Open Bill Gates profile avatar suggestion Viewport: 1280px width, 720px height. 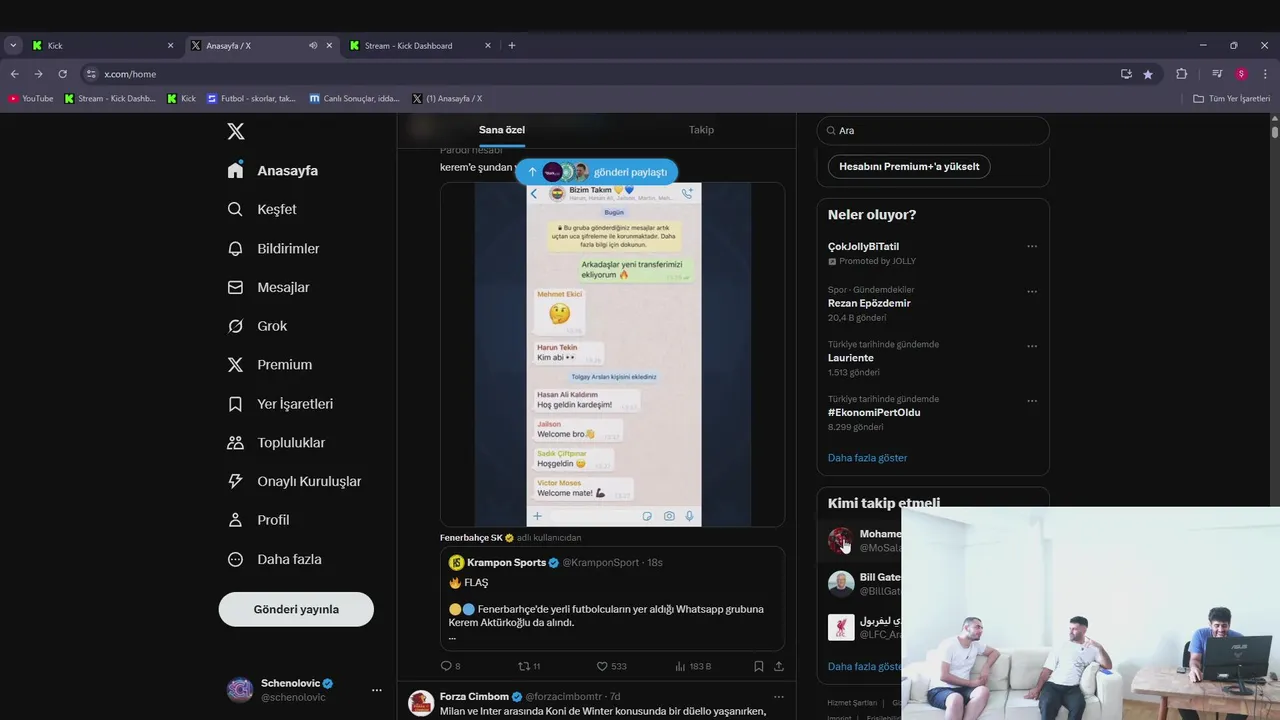(841, 584)
